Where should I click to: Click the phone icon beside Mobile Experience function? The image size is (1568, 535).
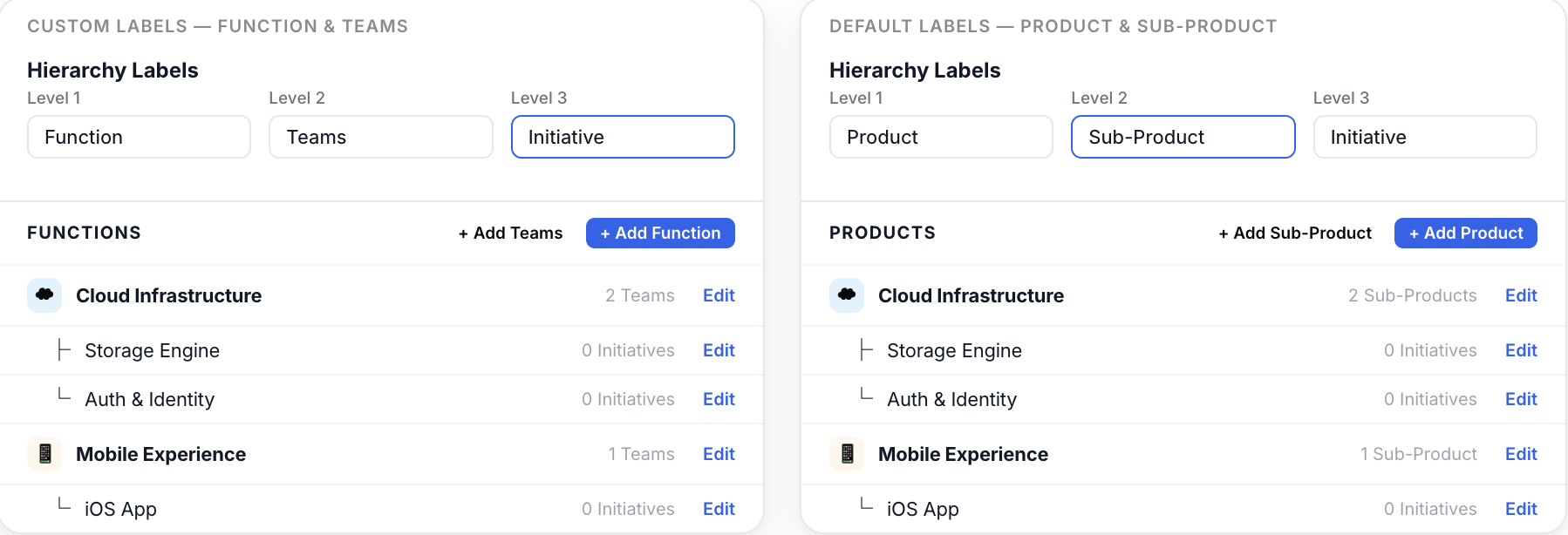44,454
